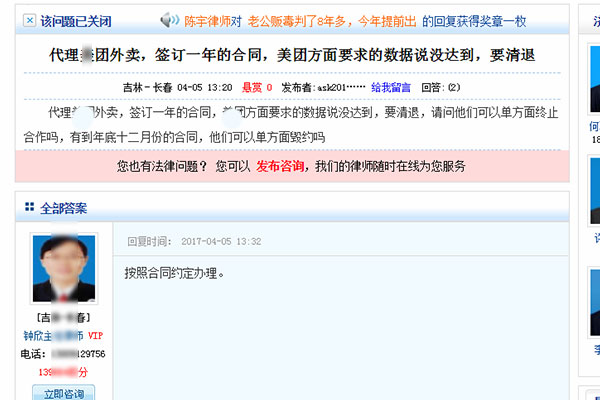Click the 全部答案 grid icon
600x400 pixels.
tap(30, 208)
